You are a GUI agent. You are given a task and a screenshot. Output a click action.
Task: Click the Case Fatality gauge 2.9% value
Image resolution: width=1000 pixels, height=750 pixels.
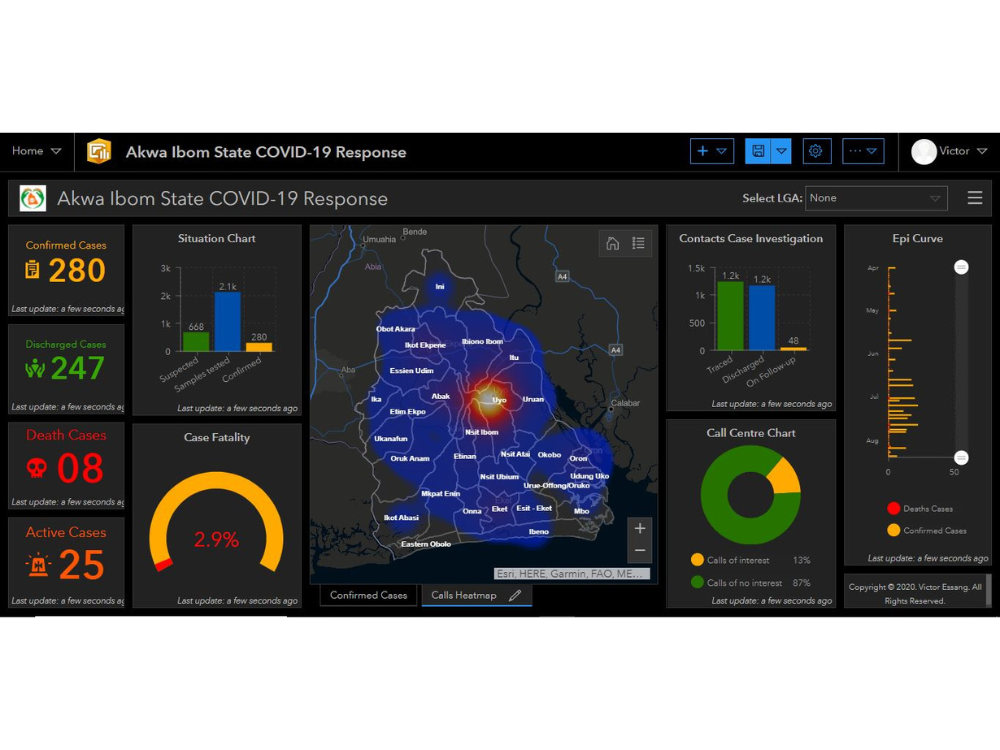click(216, 540)
